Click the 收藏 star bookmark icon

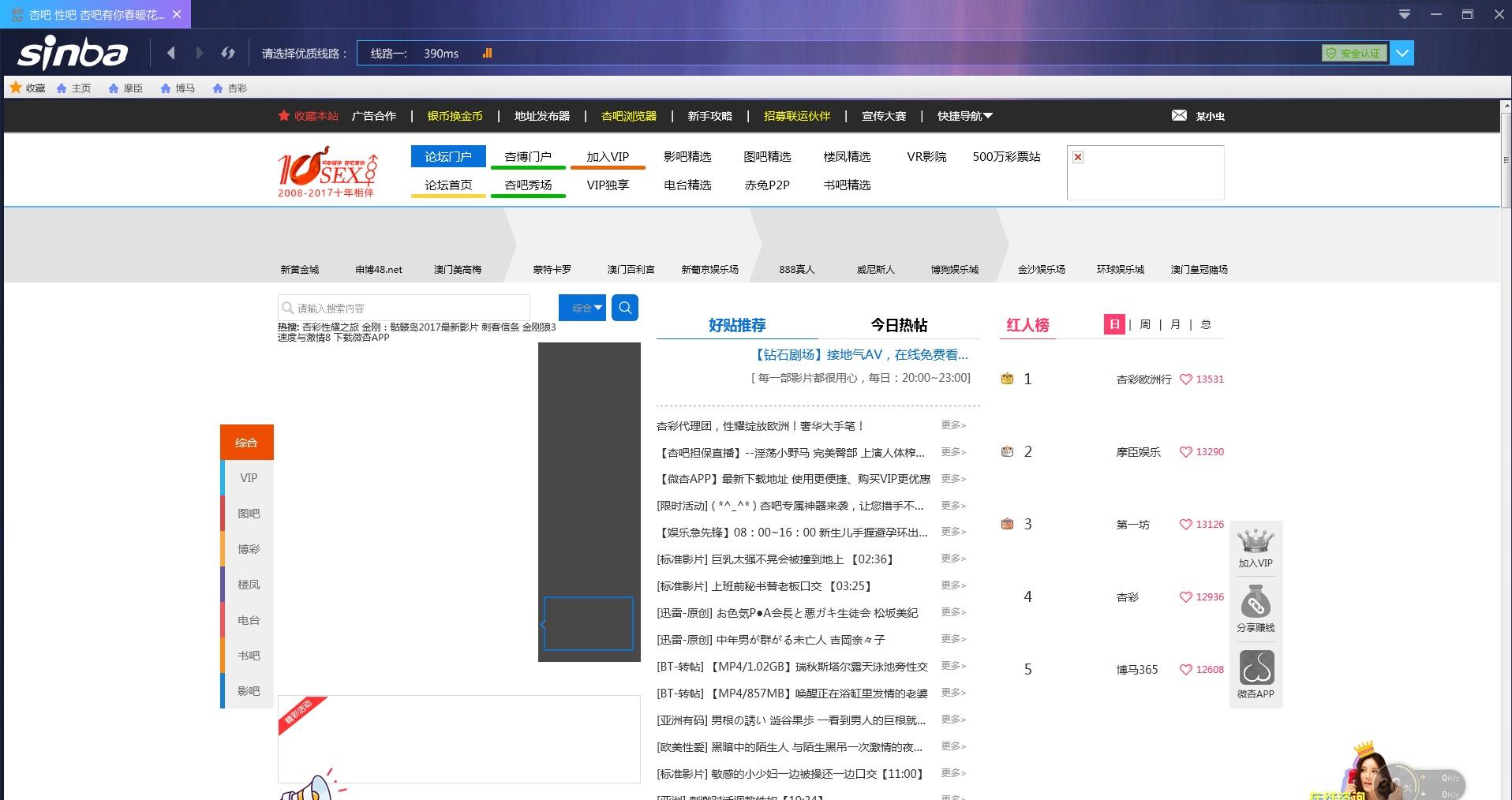click(16, 88)
